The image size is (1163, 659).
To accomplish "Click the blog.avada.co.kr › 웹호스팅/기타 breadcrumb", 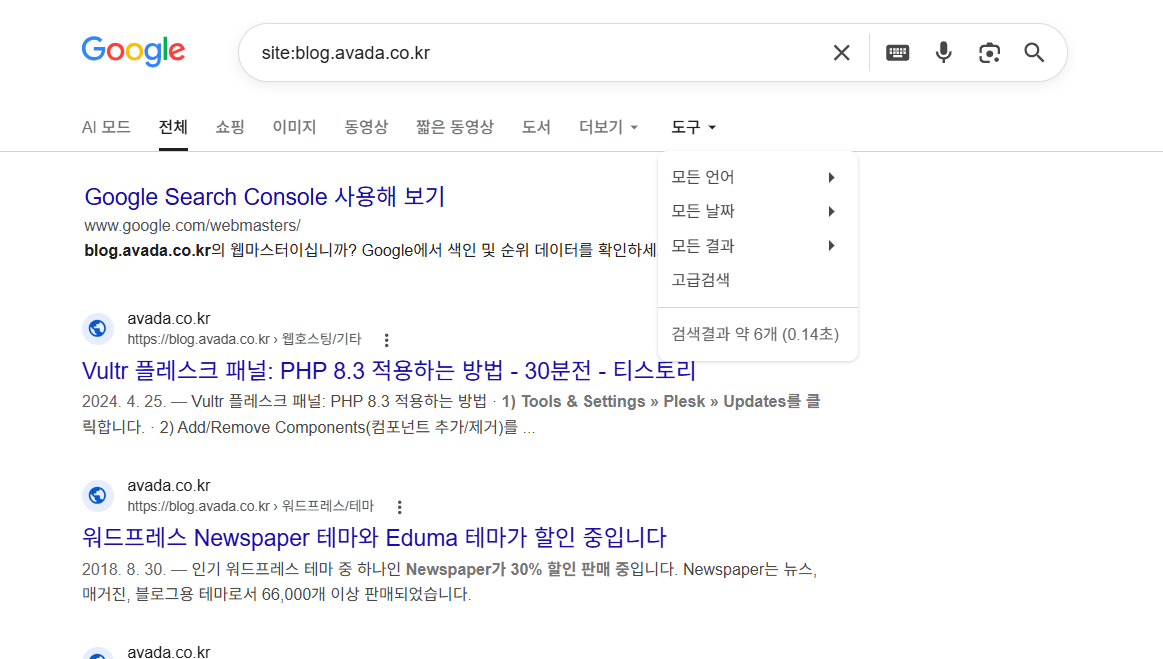I will [244, 339].
